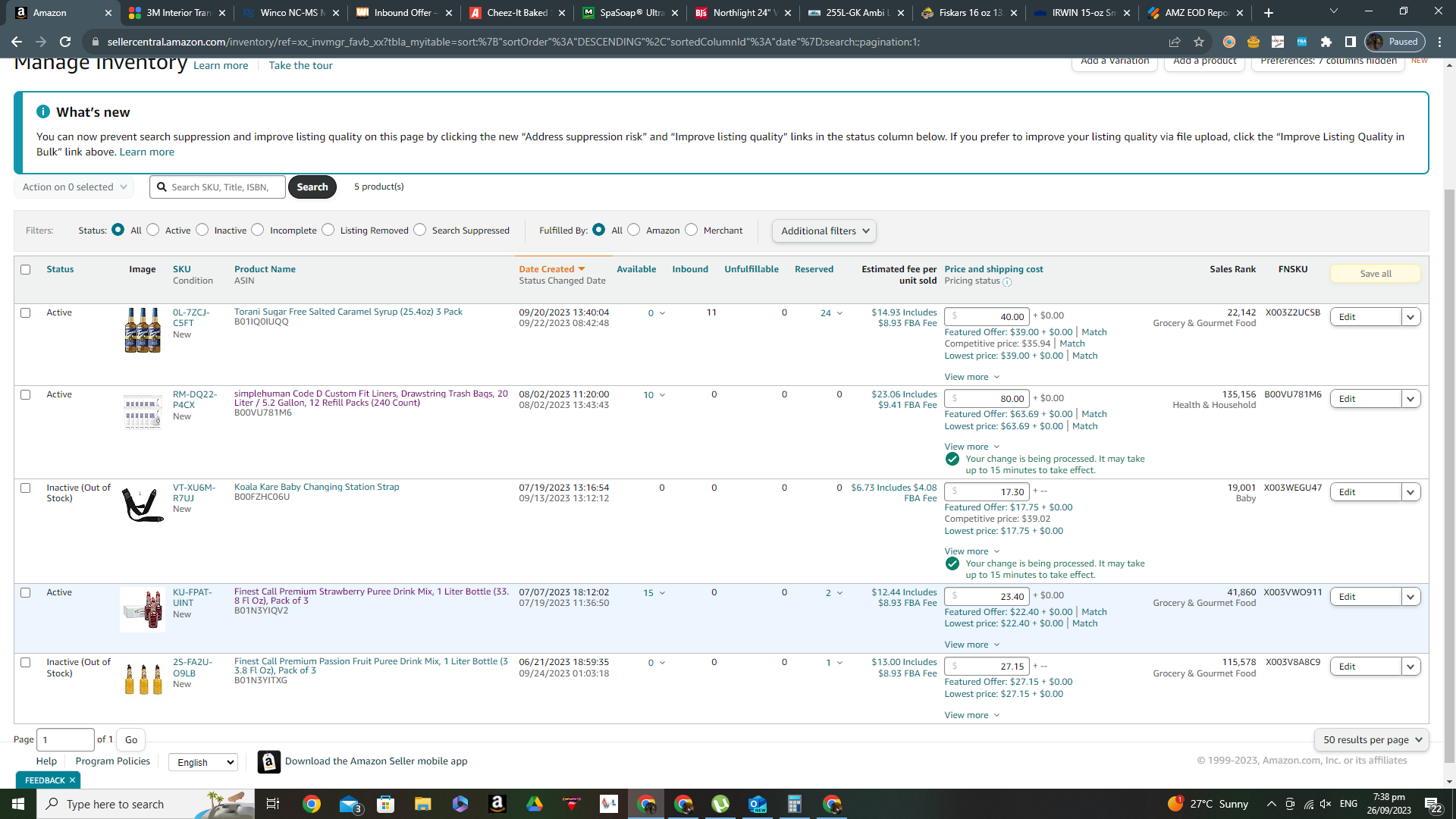Open the English language dropdown
Image resolution: width=1456 pixels, height=819 pixels.
click(x=203, y=762)
